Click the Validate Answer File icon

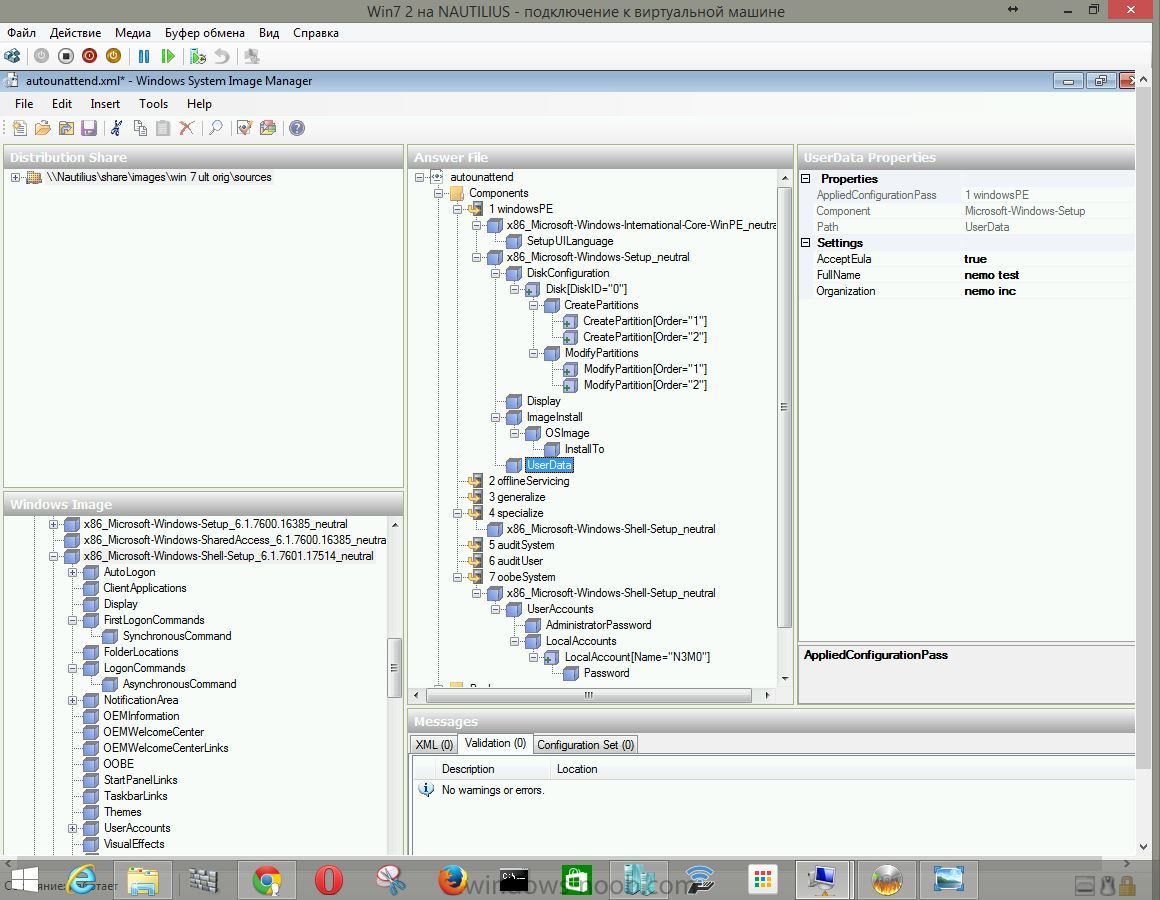pyautogui.click(x=244, y=128)
